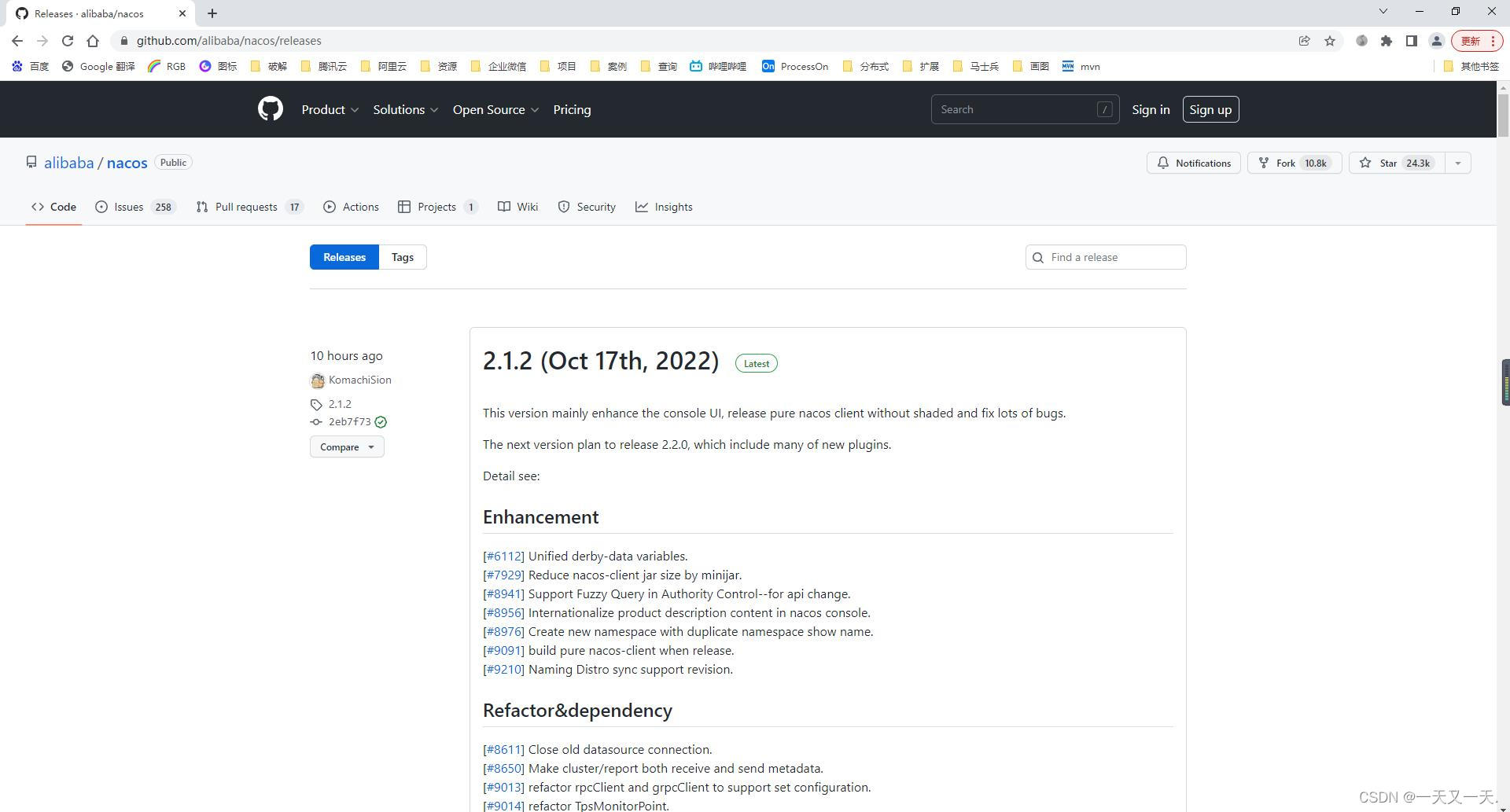Switch to the Tags view
The image size is (1510, 812).
403,257
